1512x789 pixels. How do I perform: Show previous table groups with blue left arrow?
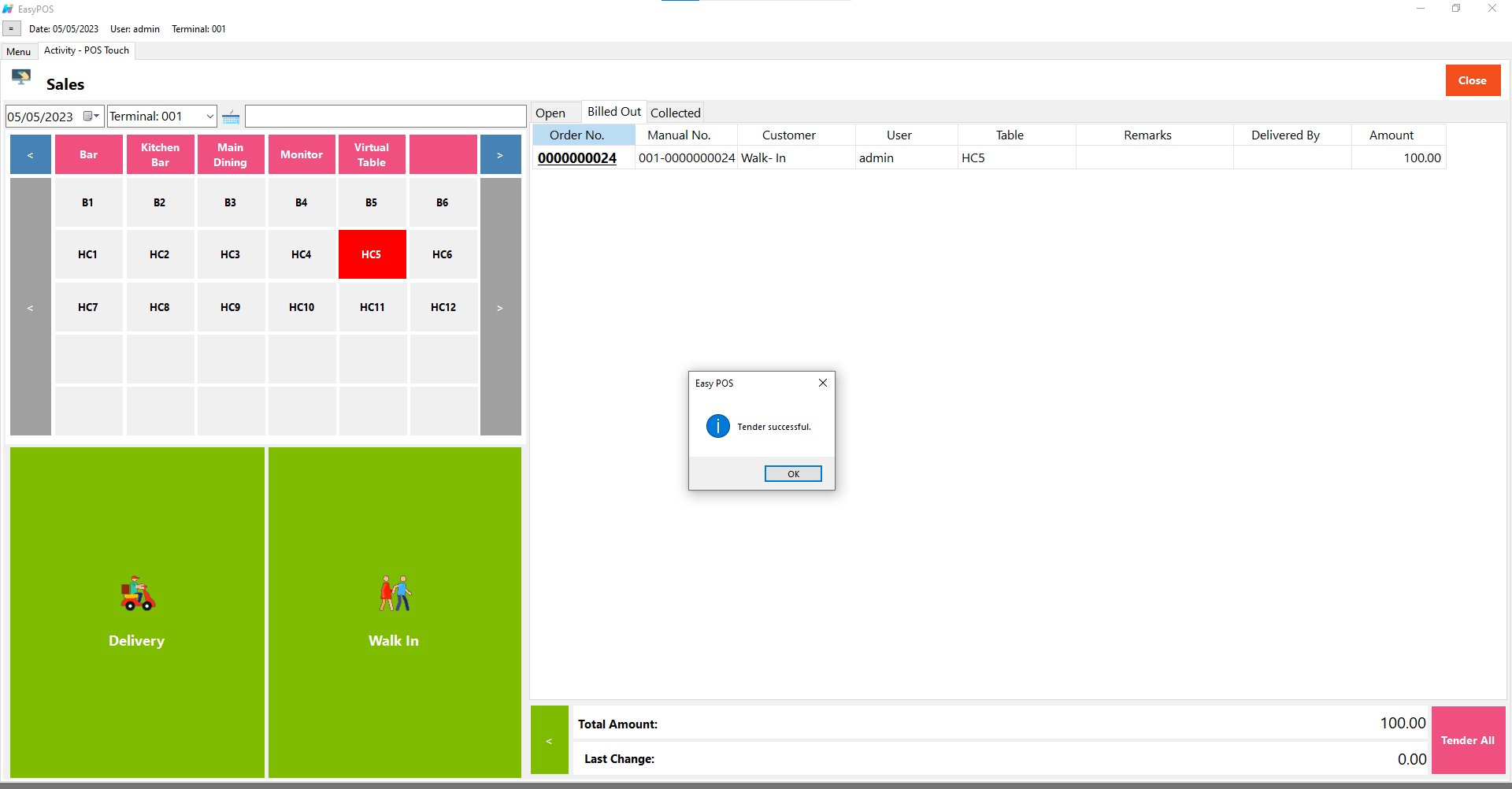[31, 155]
